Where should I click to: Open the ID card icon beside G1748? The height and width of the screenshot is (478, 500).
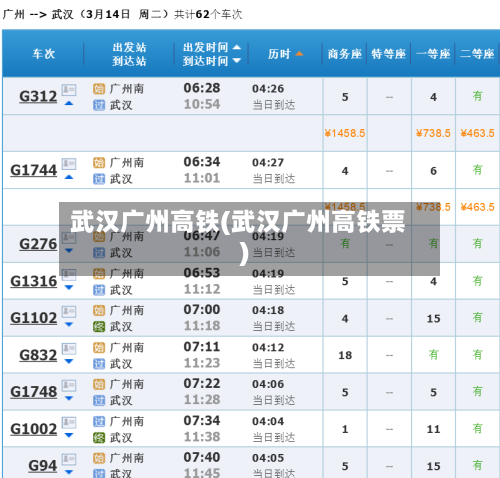coord(69,385)
